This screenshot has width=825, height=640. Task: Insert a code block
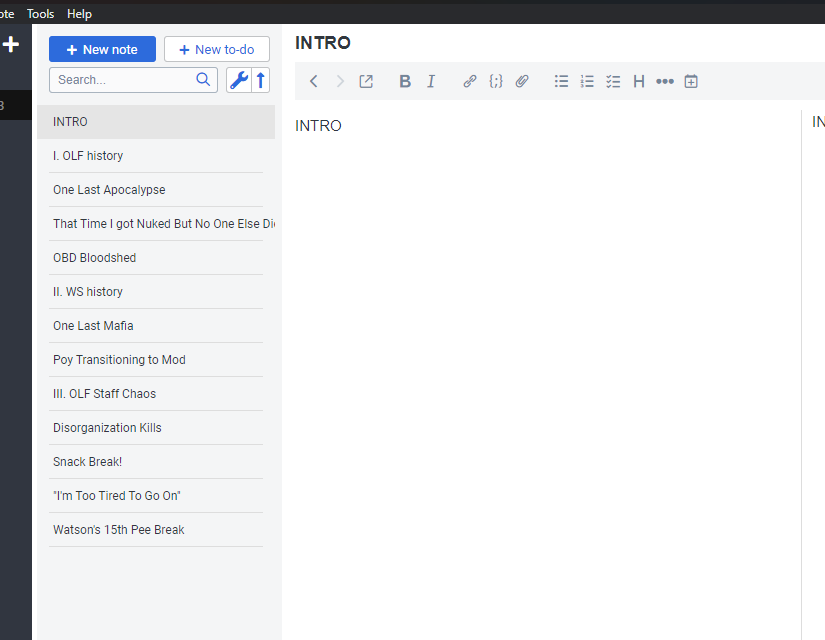pos(496,81)
